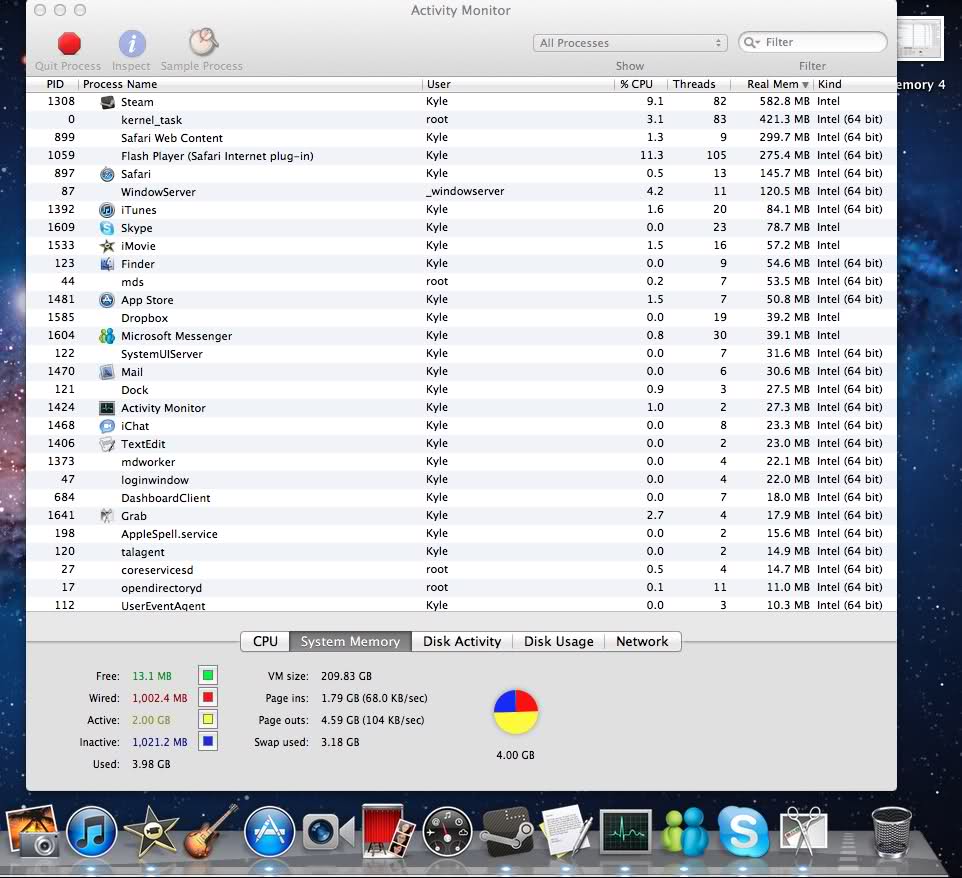This screenshot has width=962, height=878.
Task: Select the kernel_task process row
Action: (461, 120)
